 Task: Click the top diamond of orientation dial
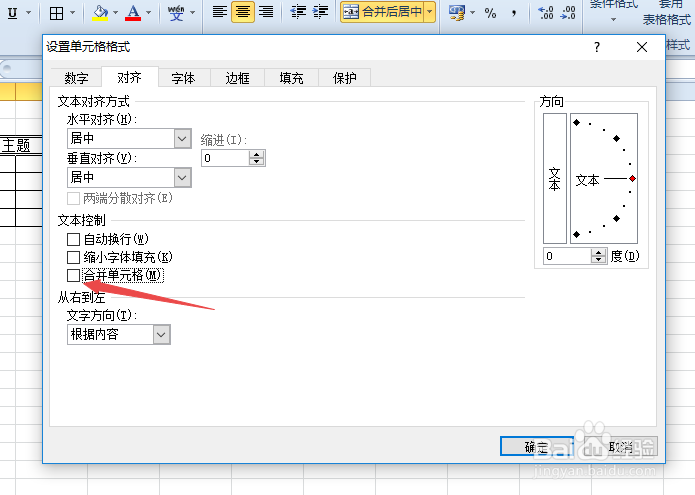(576, 122)
